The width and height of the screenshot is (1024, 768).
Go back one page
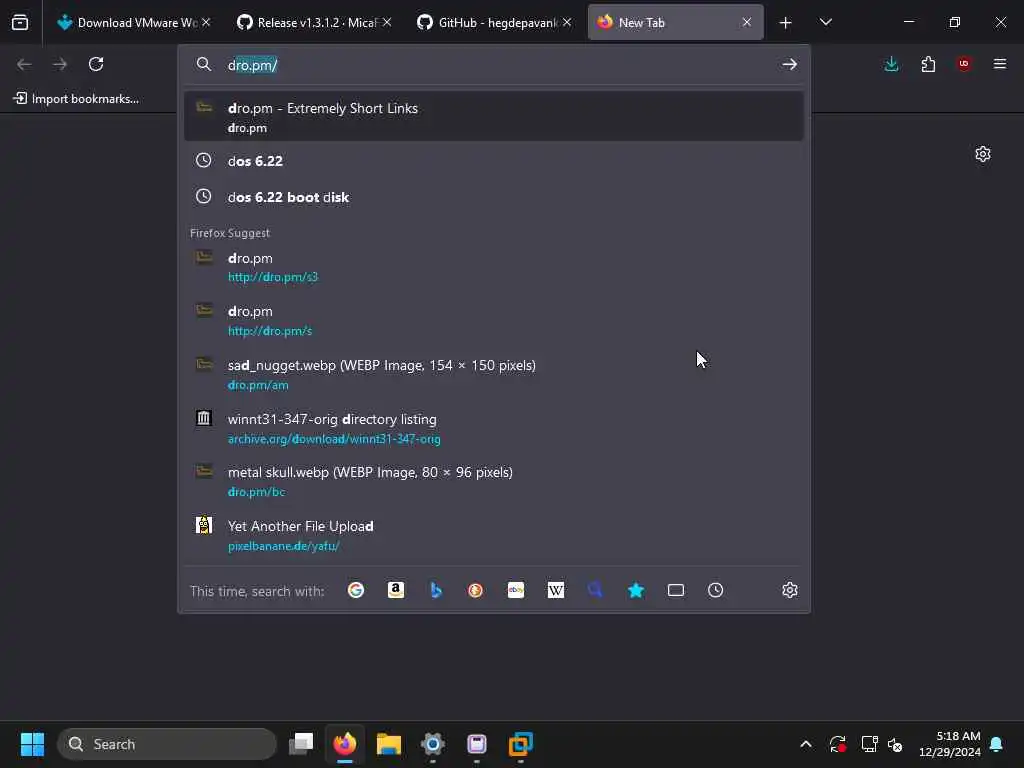[24, 64]
